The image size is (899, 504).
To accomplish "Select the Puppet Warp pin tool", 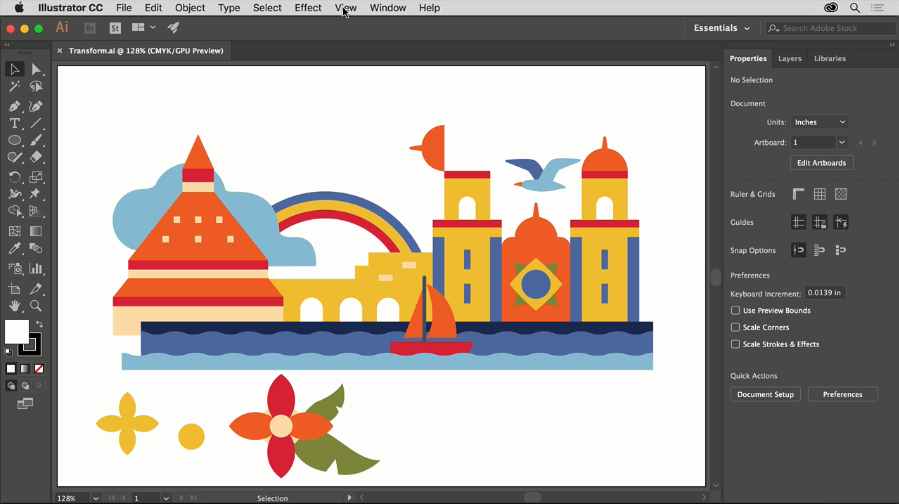I will click(36, 194).
